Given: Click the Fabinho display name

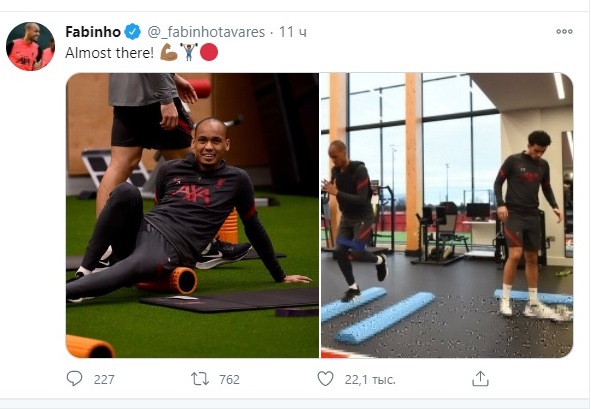Looking at the screenshot, I should pos(93,32).
